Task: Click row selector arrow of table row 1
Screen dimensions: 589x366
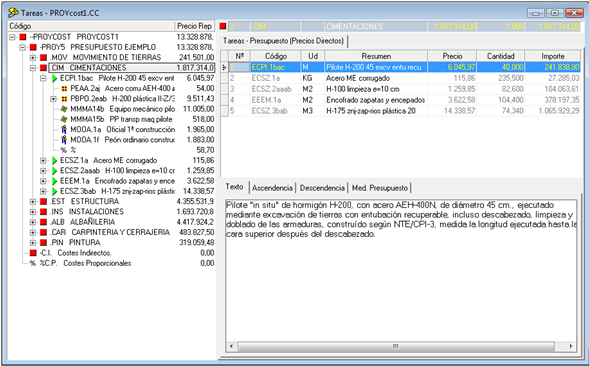Action: pyautogui.click(x=224, y=67)
